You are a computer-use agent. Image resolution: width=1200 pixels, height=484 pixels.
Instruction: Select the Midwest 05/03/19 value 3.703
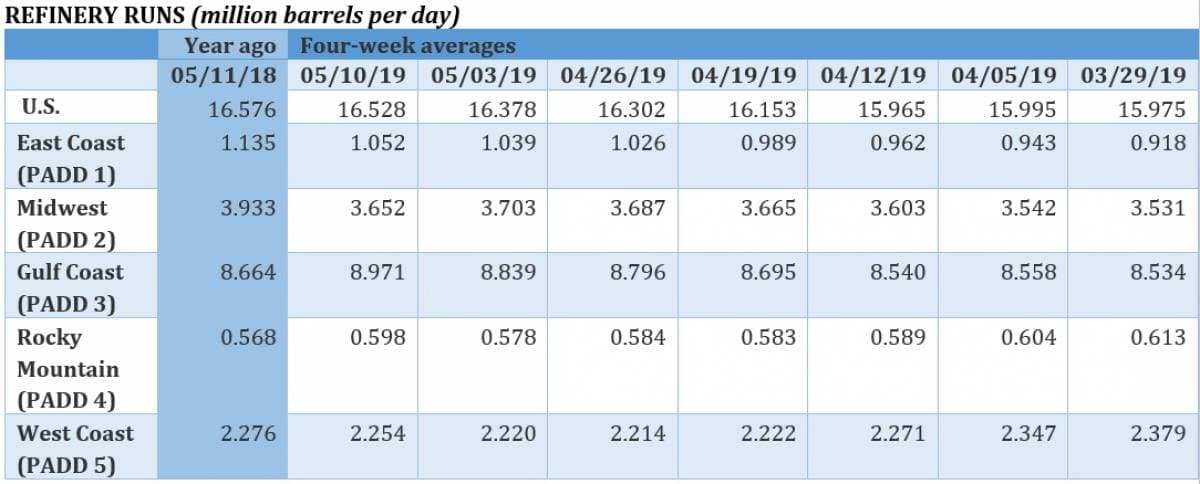[508, 208]
